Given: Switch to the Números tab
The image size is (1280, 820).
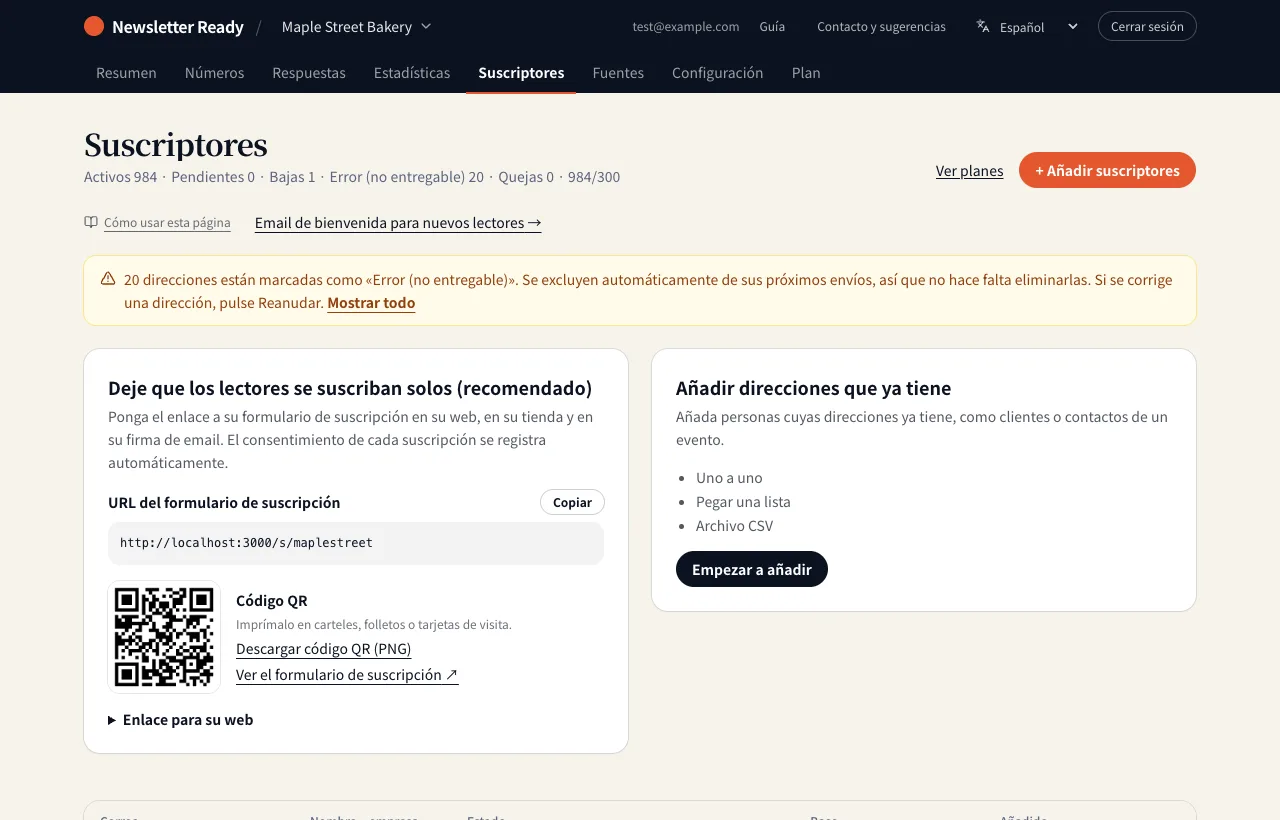Looking at the screenshot, I should [x=214, y=73].
